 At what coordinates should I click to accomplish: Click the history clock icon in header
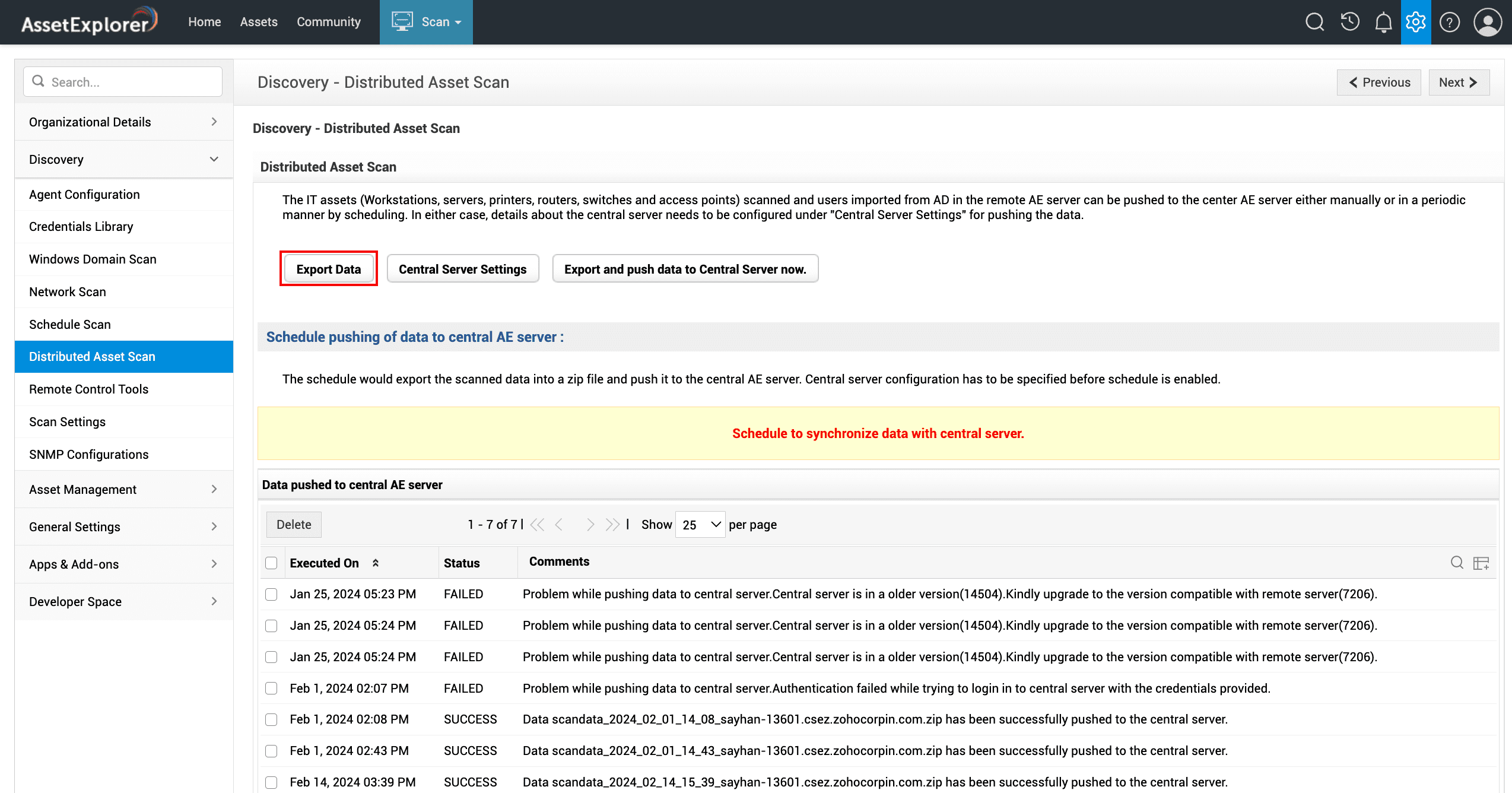(x=1349, y=22)
